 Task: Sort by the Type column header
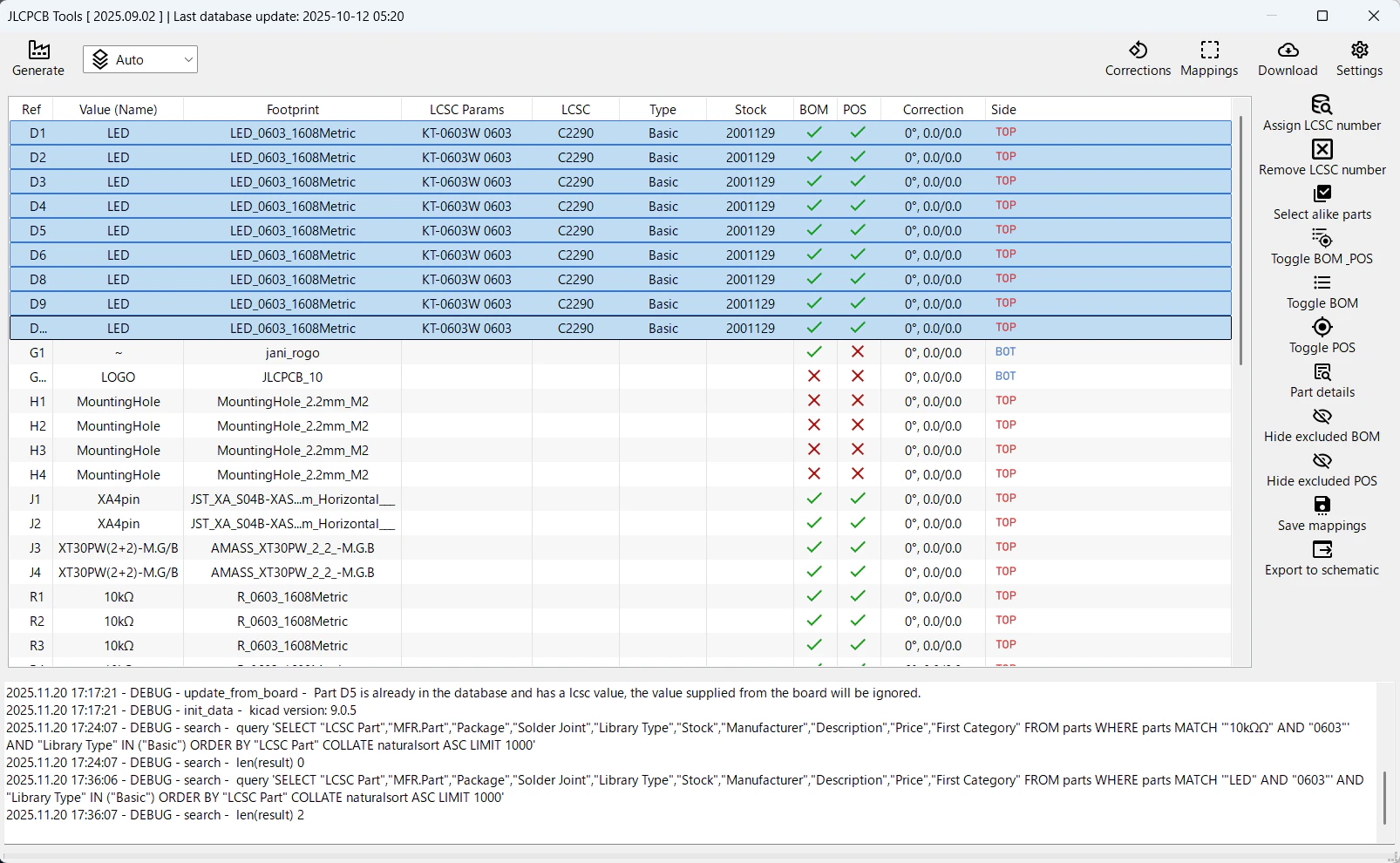tap(663, 109)
